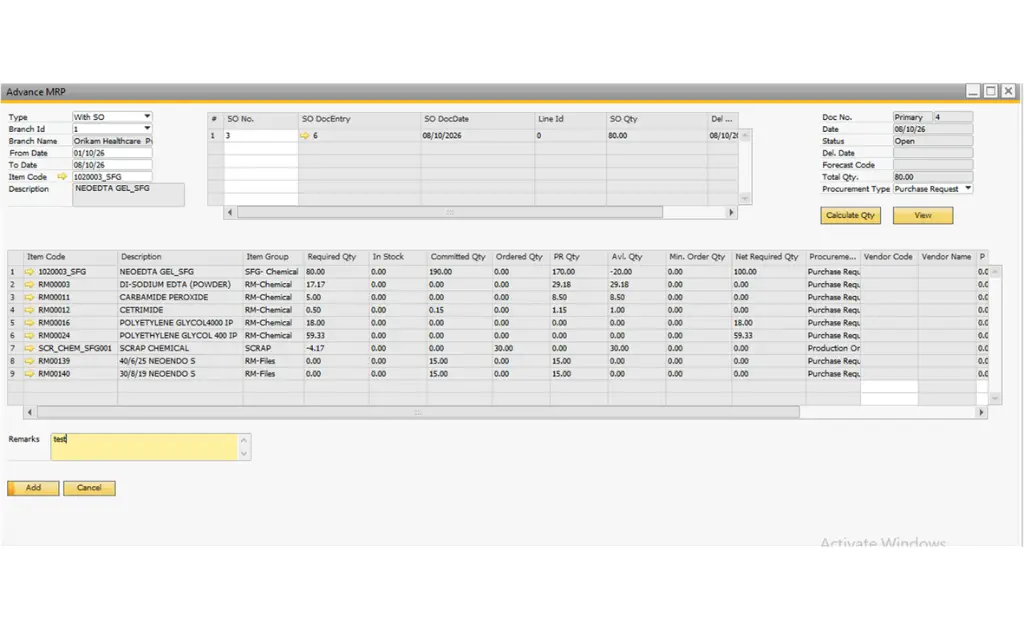Open link arrow for RM00011 row
Viewport: 1024px width, 630px height.
(x=29, y=297)
